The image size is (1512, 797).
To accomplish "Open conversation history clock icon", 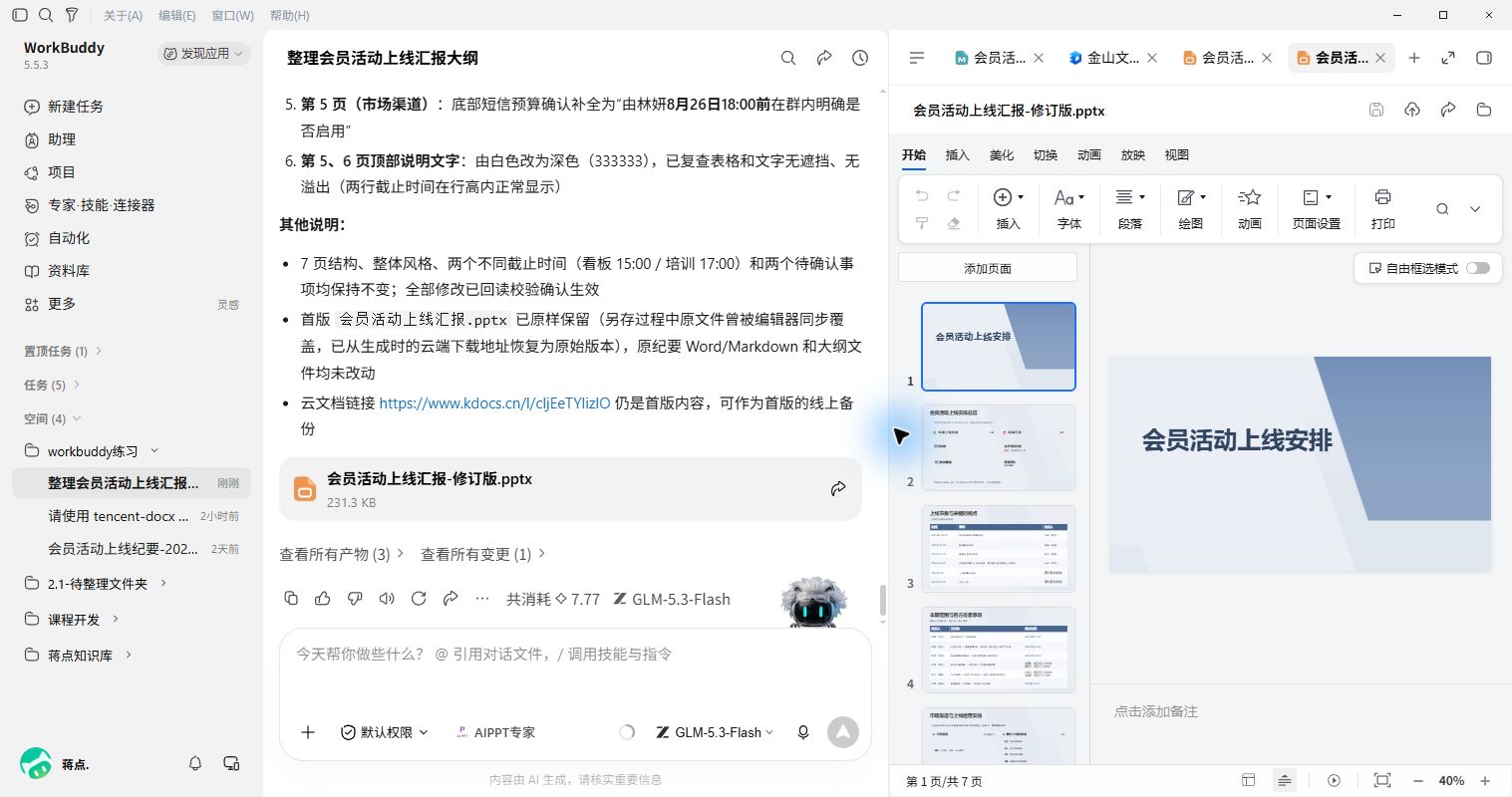I will [x=860, y=58].
